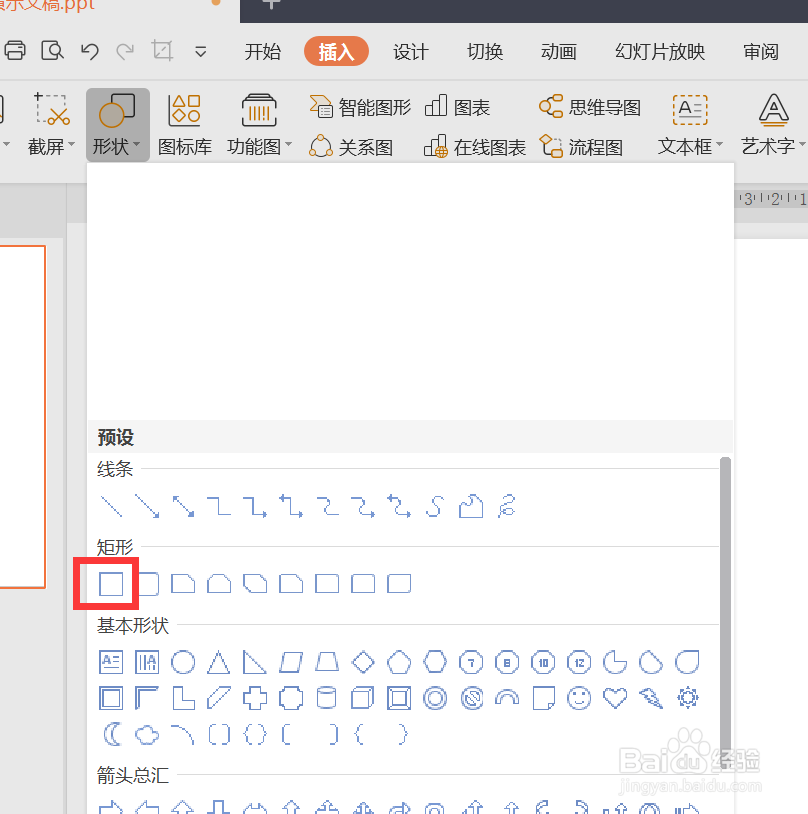Insert a Mind Map (思维导图)
Viewport: 808px width, 814px height.
(x=589, y=107)
